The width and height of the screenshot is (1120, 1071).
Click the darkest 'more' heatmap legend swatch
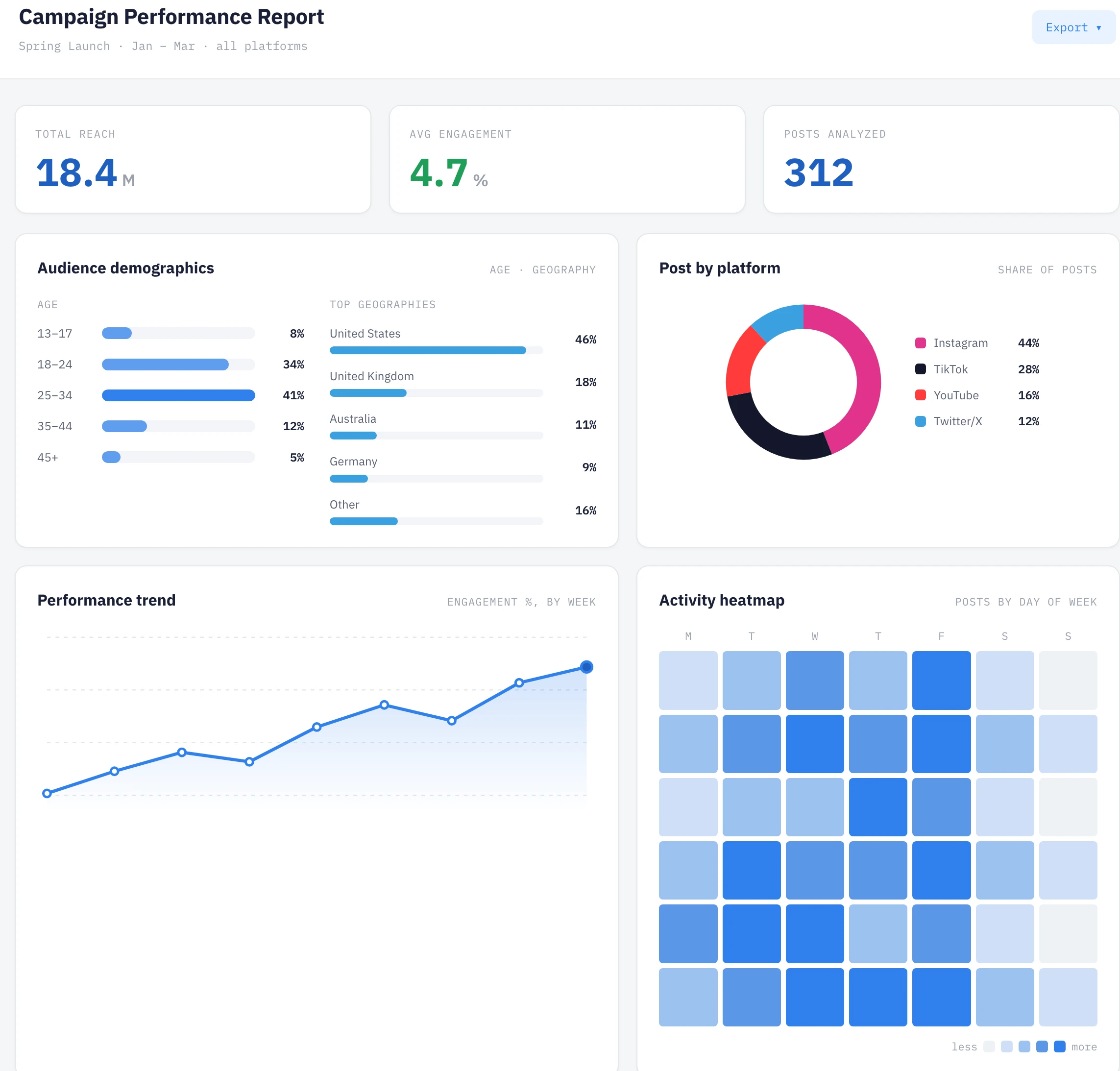pyautogui.click(x=1059, y=1047)
